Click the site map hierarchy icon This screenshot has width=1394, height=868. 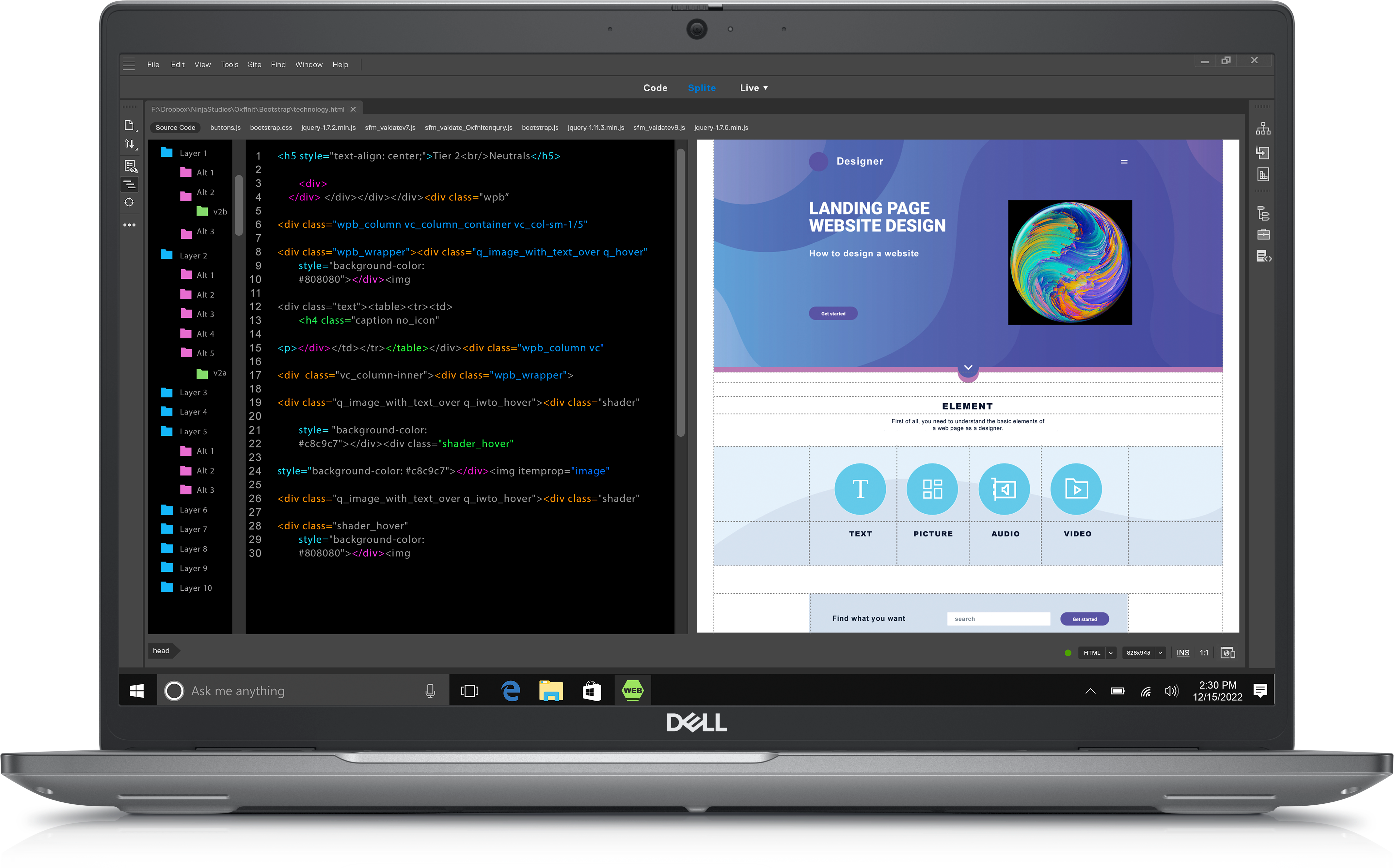pos(1262,129)
